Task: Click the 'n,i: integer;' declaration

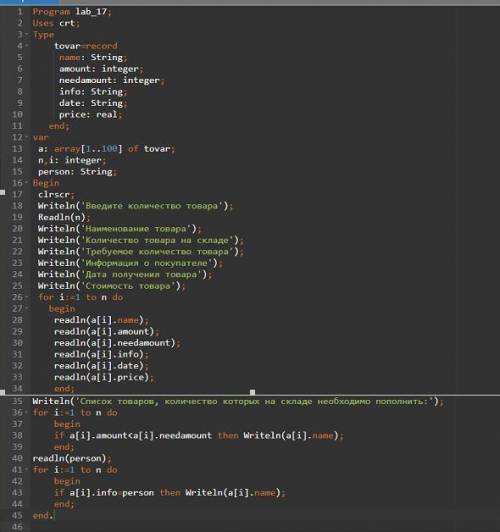Action: tap(72, 160)
